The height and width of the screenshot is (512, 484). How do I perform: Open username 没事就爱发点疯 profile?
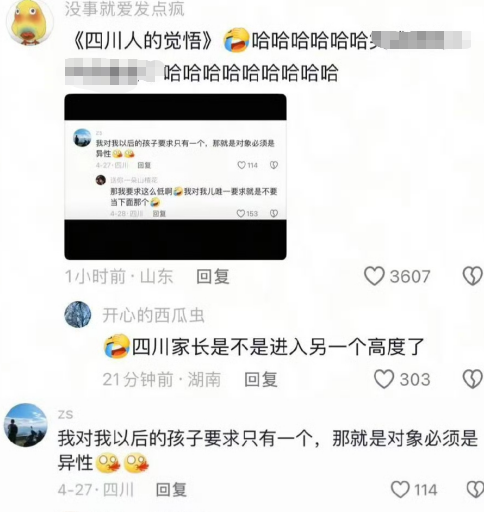(124, 9)
